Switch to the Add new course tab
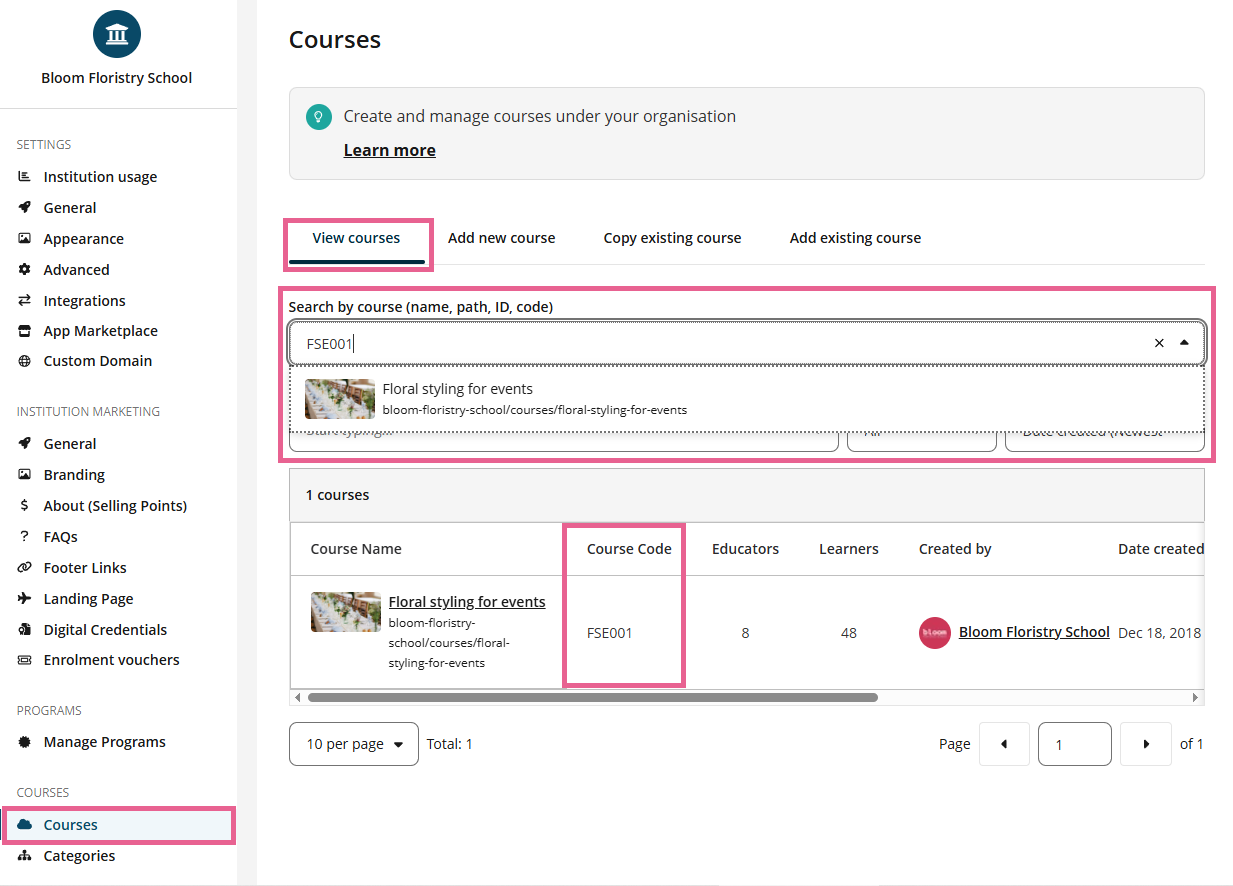The height and width of the screenshot is (886, 1233). coord(501,238)
